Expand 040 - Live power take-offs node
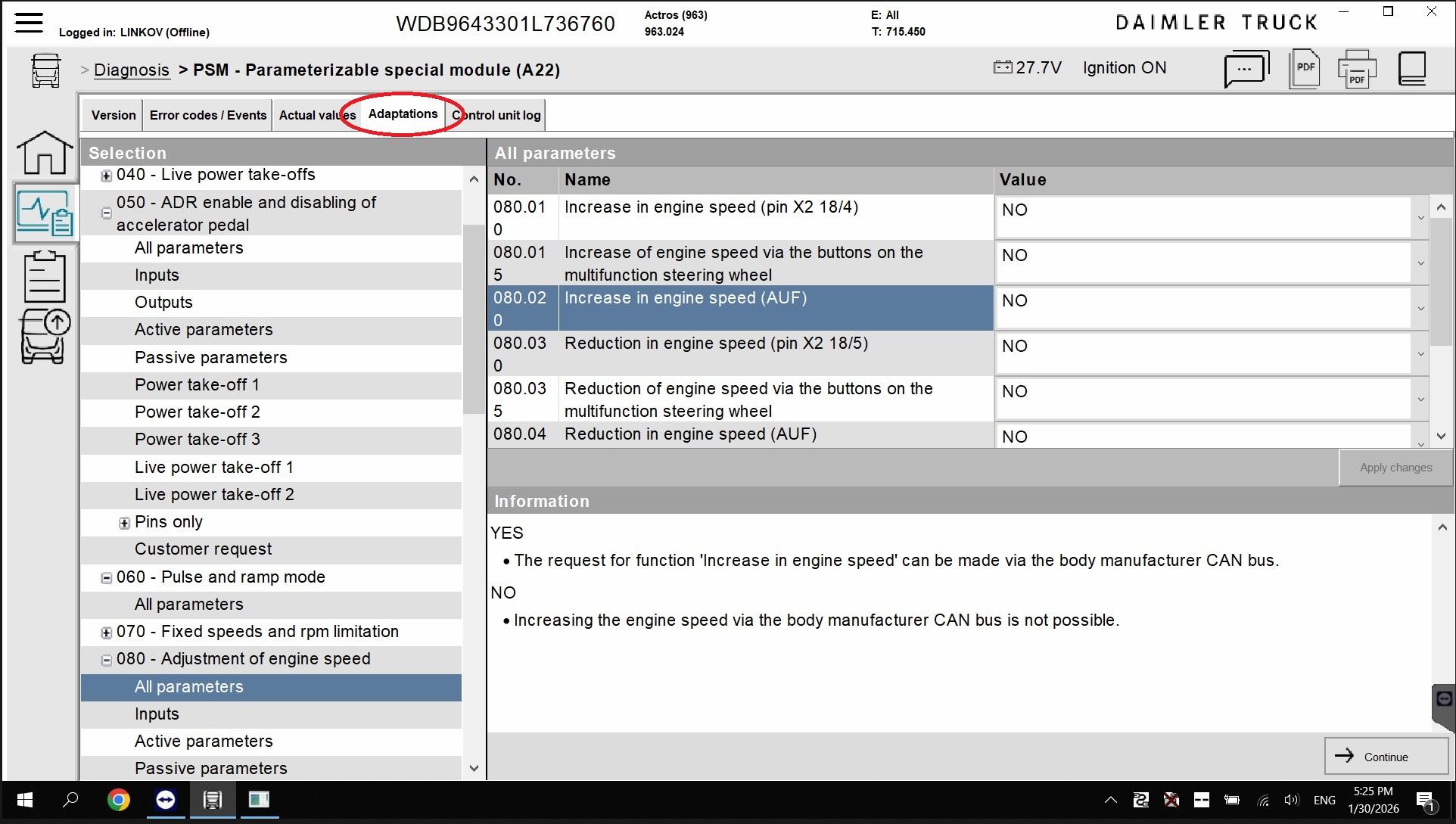The height and width of the screenshot is (824, 1456). point(107,176)
